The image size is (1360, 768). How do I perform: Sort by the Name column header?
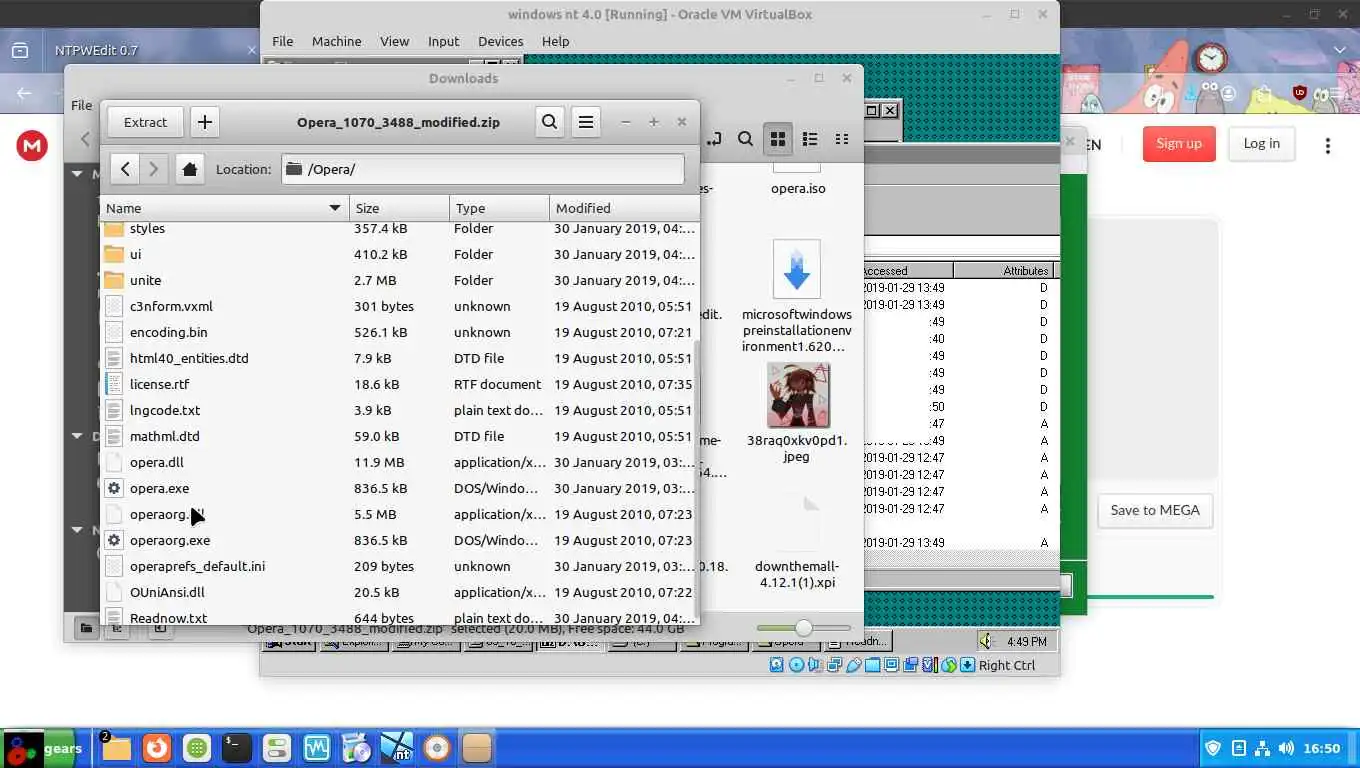225,208
